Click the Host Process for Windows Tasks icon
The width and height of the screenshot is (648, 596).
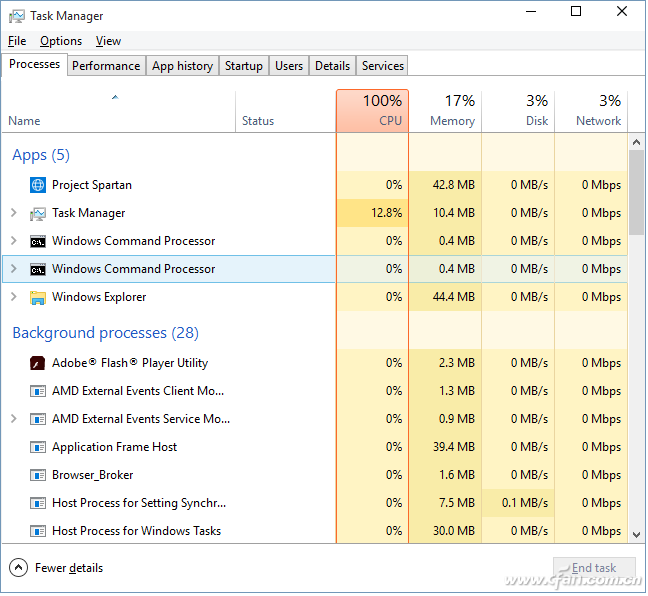pyautogui.click(x=38, y=532)
